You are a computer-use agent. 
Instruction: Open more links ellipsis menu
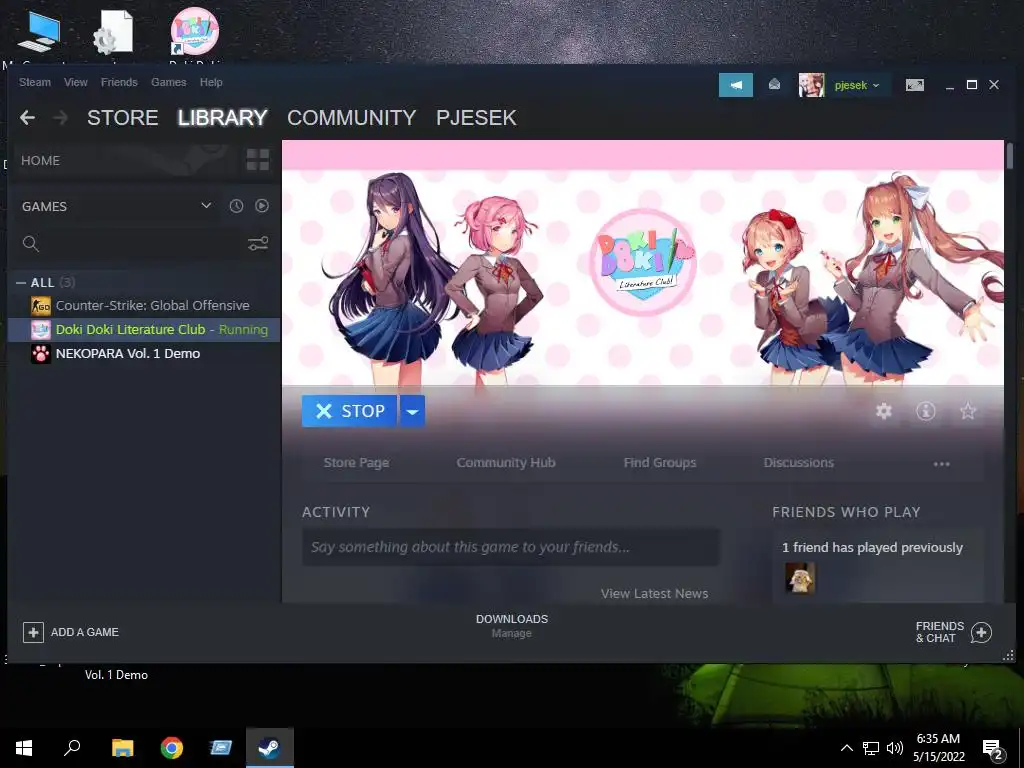941,464
